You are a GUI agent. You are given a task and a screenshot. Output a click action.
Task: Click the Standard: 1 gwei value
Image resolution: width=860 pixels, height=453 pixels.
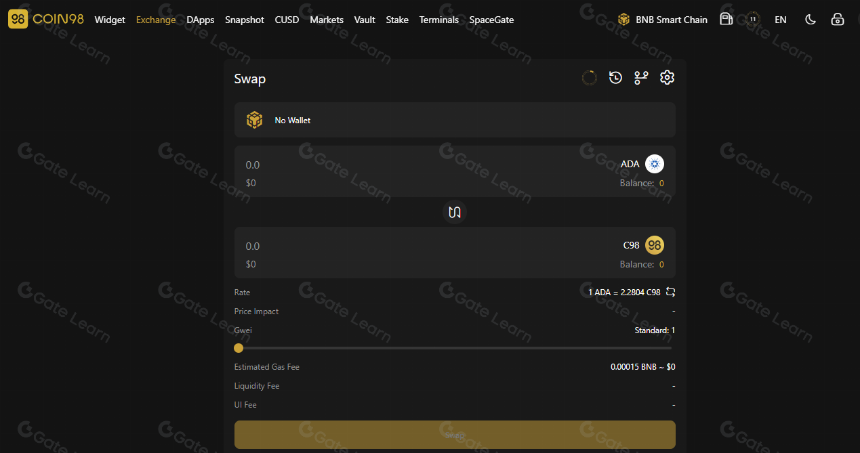pos(655,330)
